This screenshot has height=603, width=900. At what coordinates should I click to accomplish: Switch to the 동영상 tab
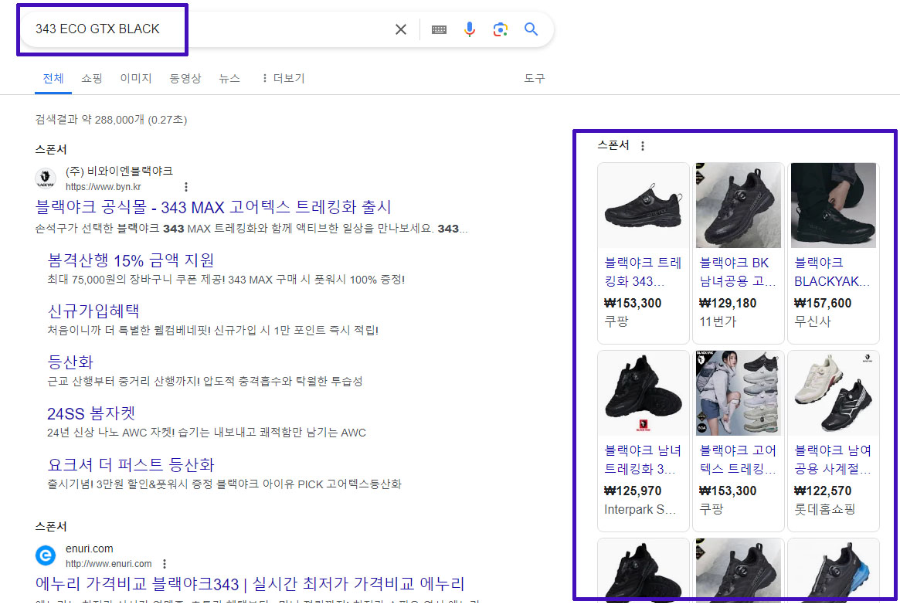click(185, 78)
